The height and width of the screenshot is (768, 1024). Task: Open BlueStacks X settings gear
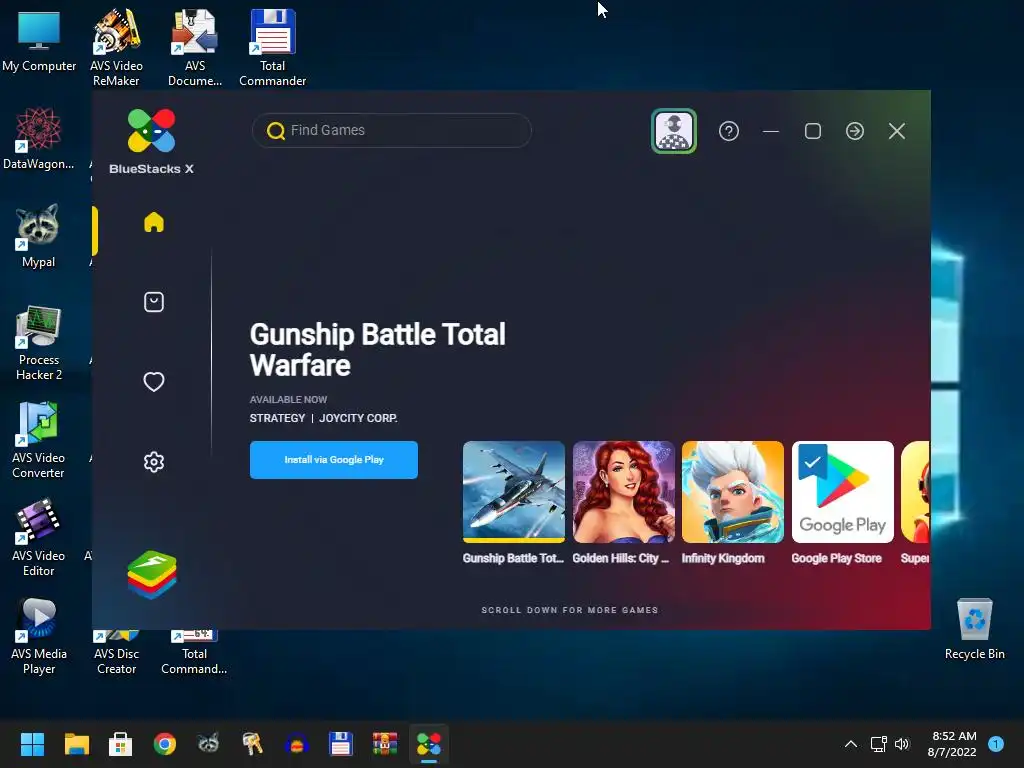click(x=153, y=462)
